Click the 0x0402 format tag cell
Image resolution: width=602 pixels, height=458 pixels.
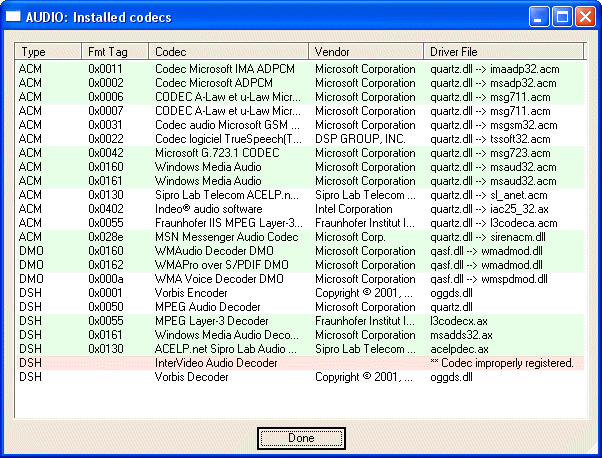pos(106,209)
